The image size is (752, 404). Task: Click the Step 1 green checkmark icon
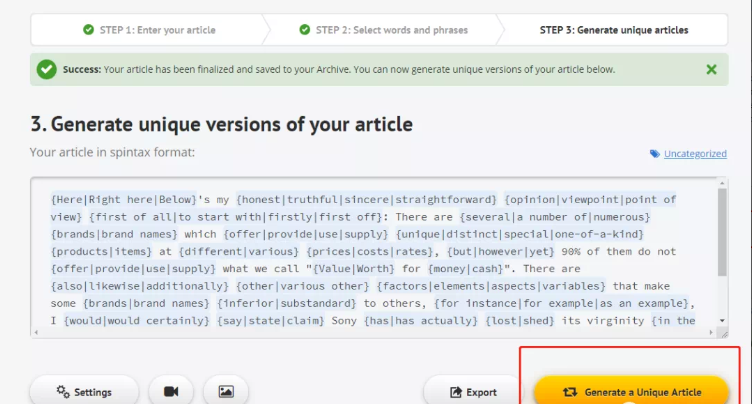point(88,30)
